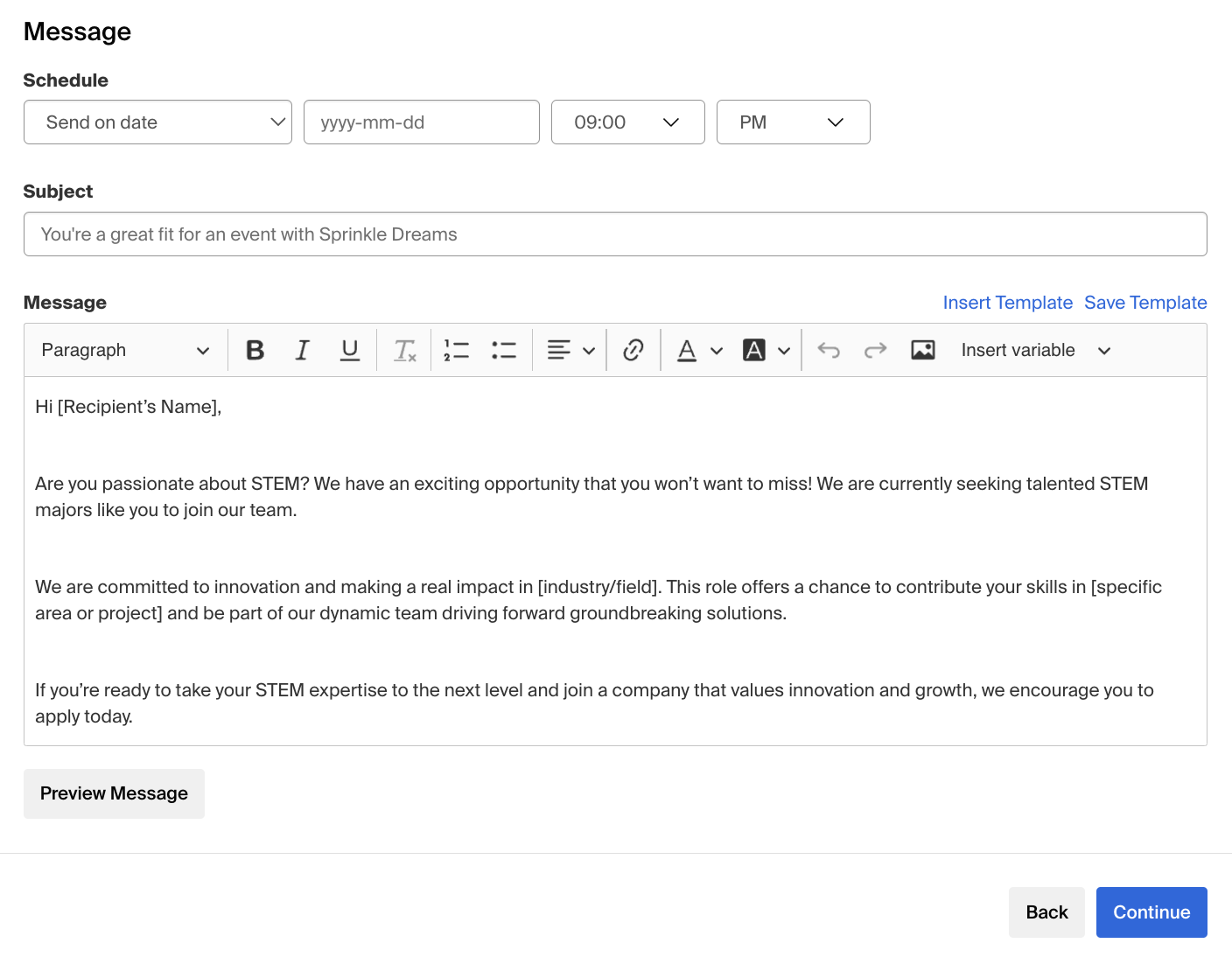The image size is (1232, 964).
Task: Click the yyyy-mm-dd date field
Action: pos(422,122)
